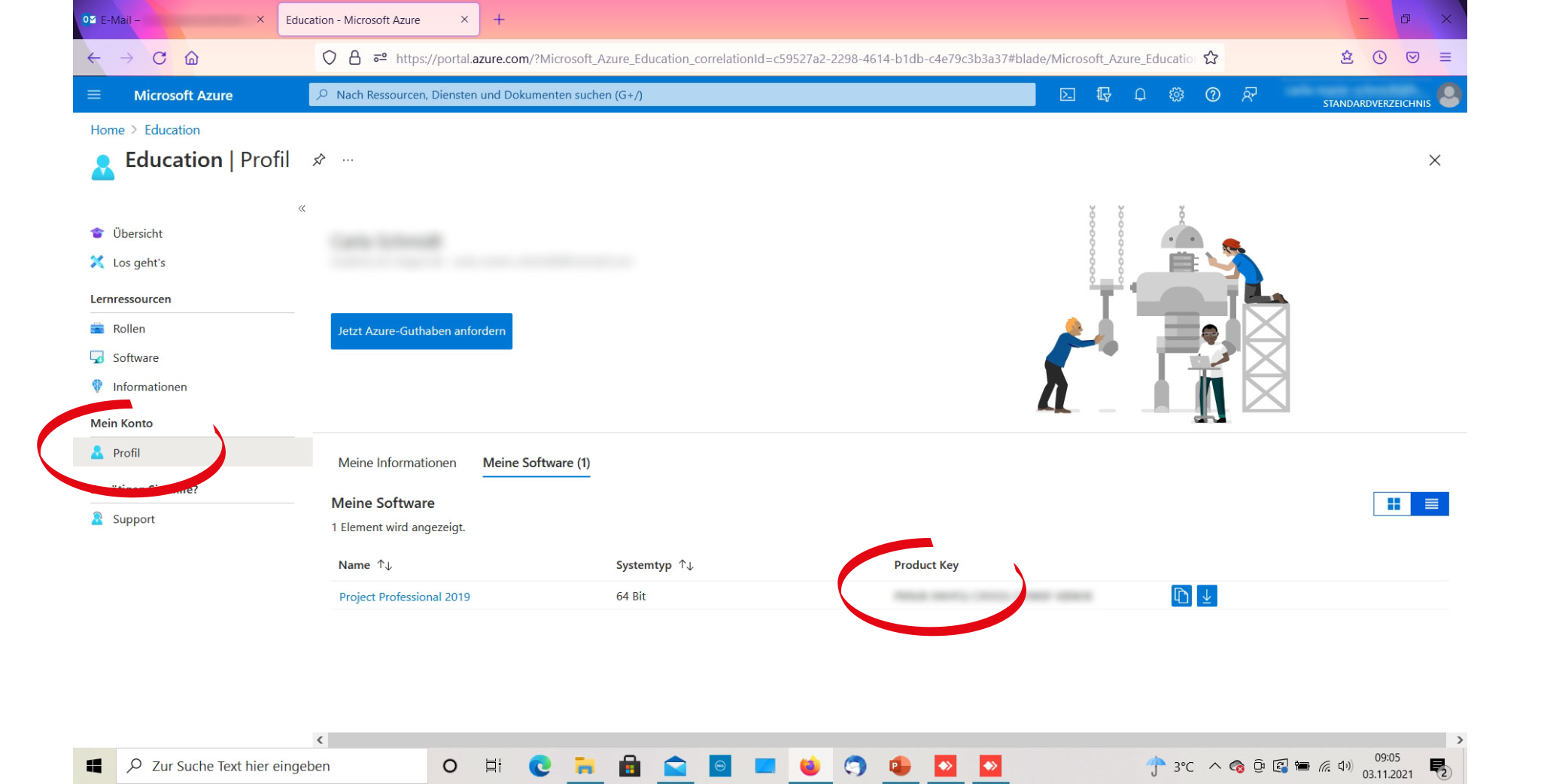The width and height of the screenshot is (1541, 784).
Task: Pin the Education Profil blade
Action: tap(319, 160)
